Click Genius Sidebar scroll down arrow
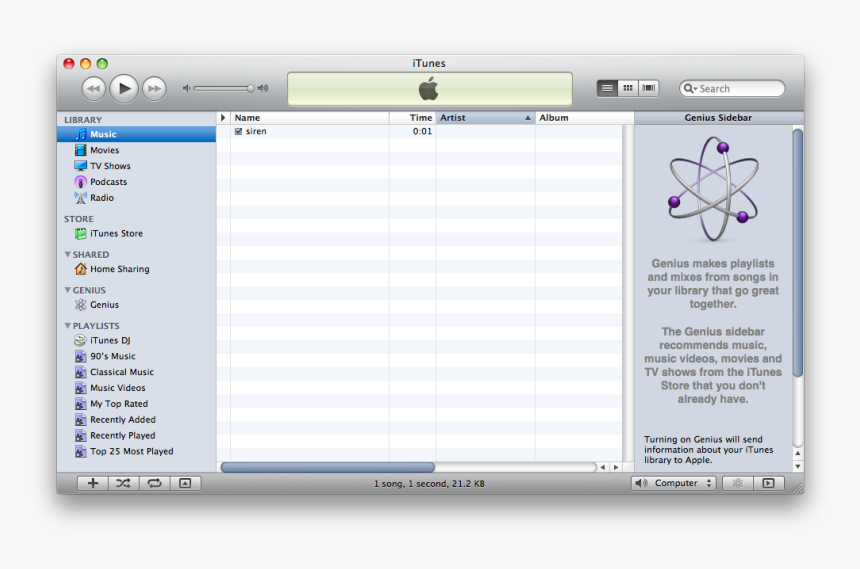This screenshot has width=860, height=569. (x=797, y=466)
